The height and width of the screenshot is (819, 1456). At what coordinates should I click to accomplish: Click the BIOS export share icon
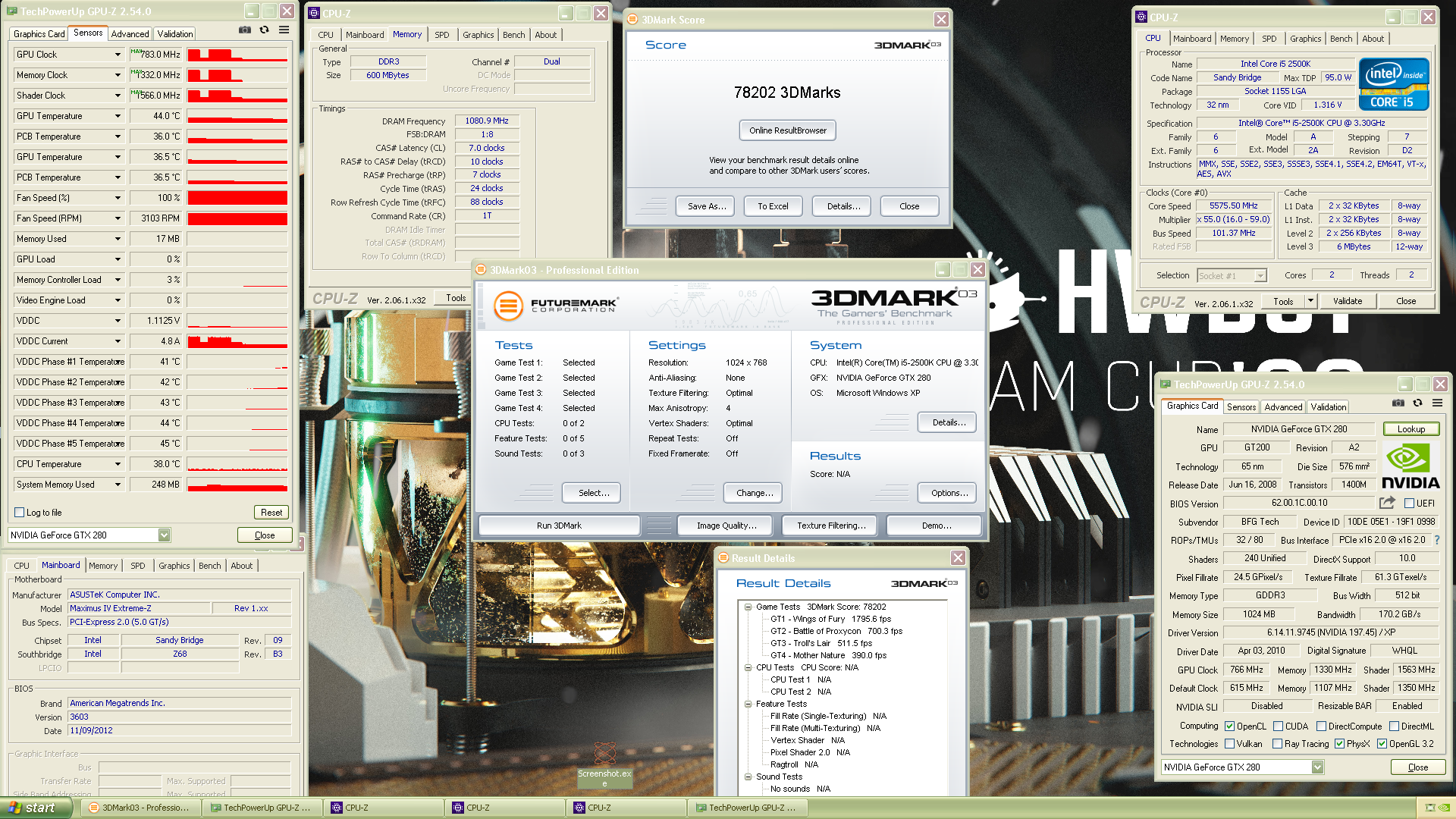(x=1387, y=503)
